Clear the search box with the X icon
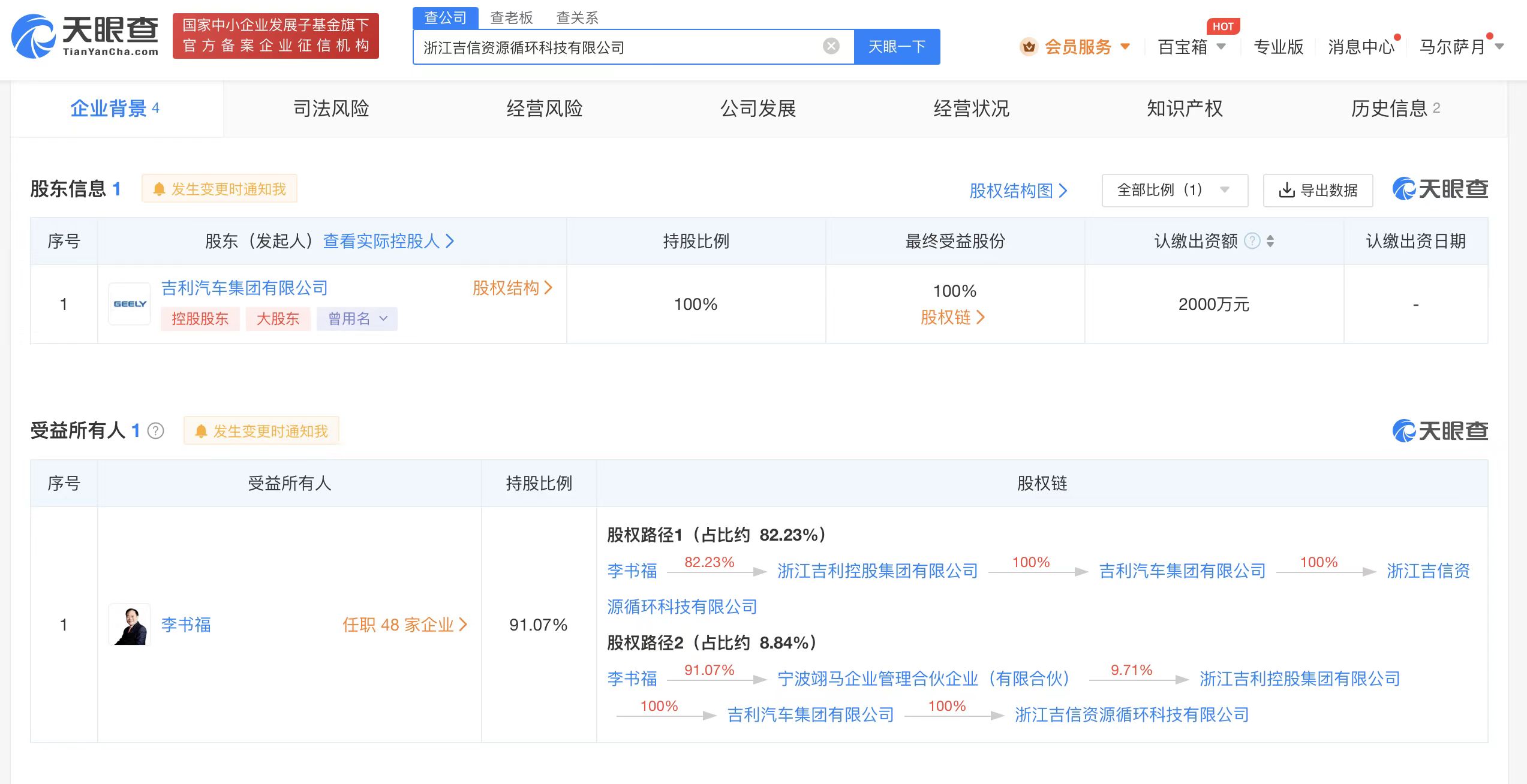 click(x=831, y=46)
